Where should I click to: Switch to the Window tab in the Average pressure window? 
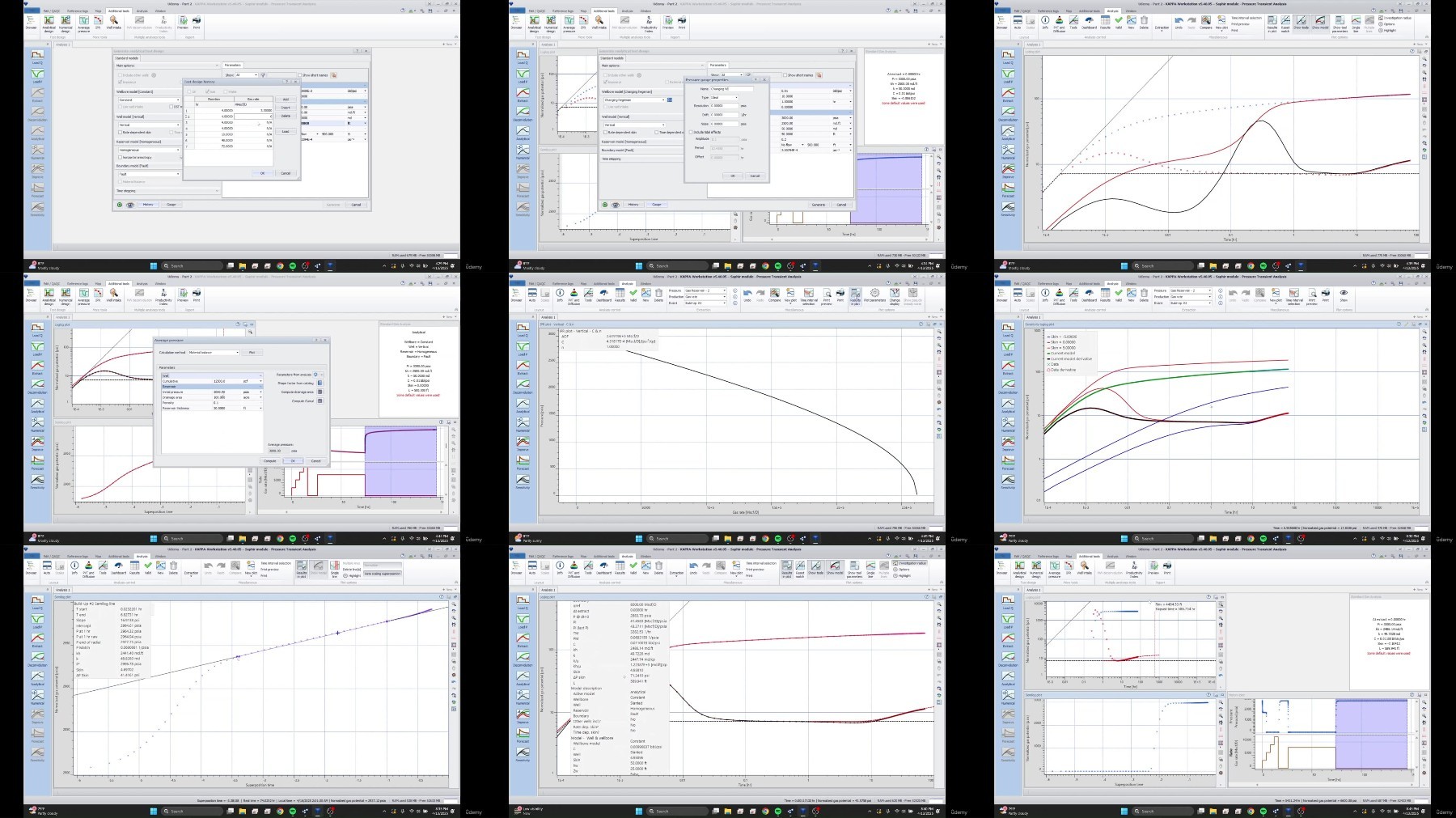(x=160, y=284)
